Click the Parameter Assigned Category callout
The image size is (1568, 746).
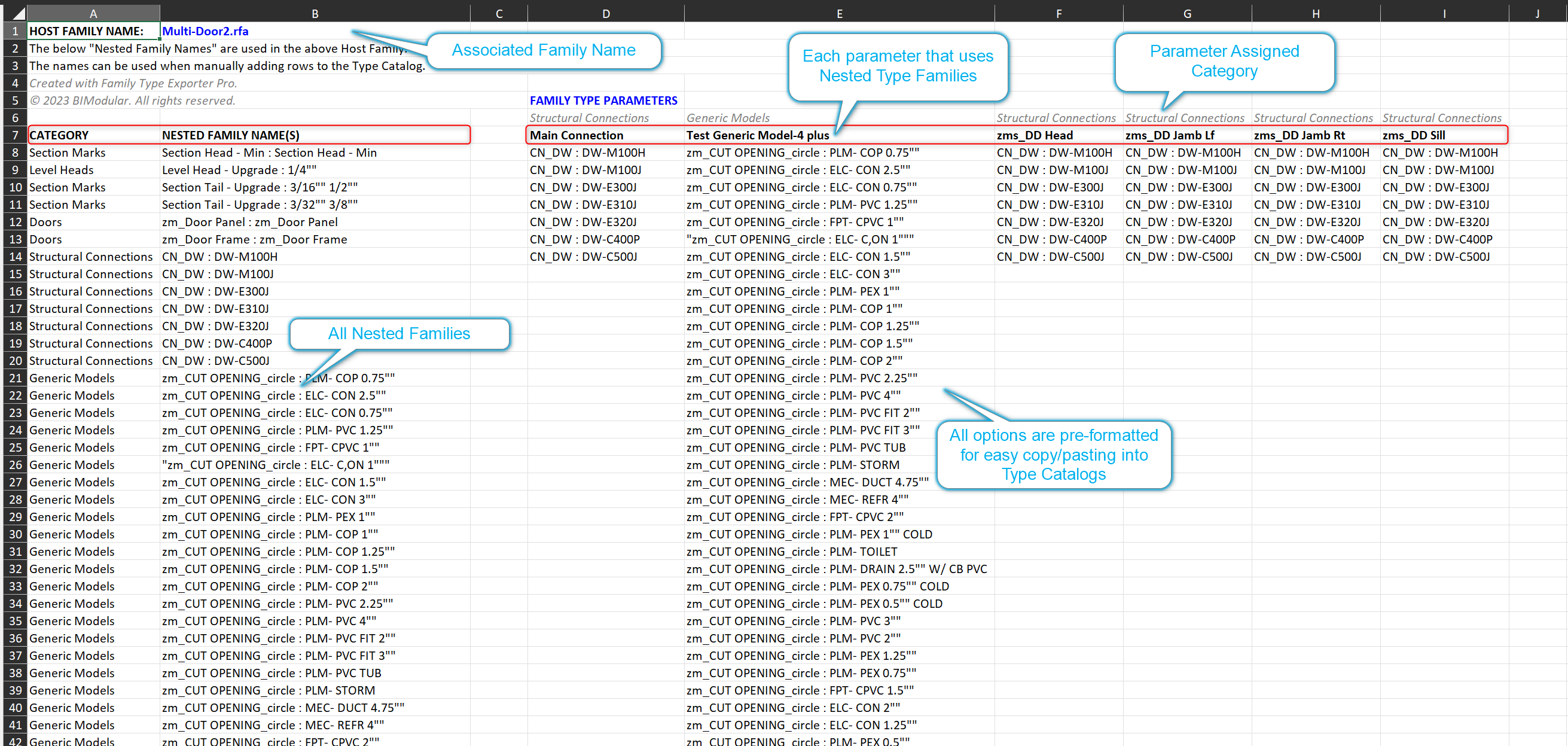coord(1224,61)
